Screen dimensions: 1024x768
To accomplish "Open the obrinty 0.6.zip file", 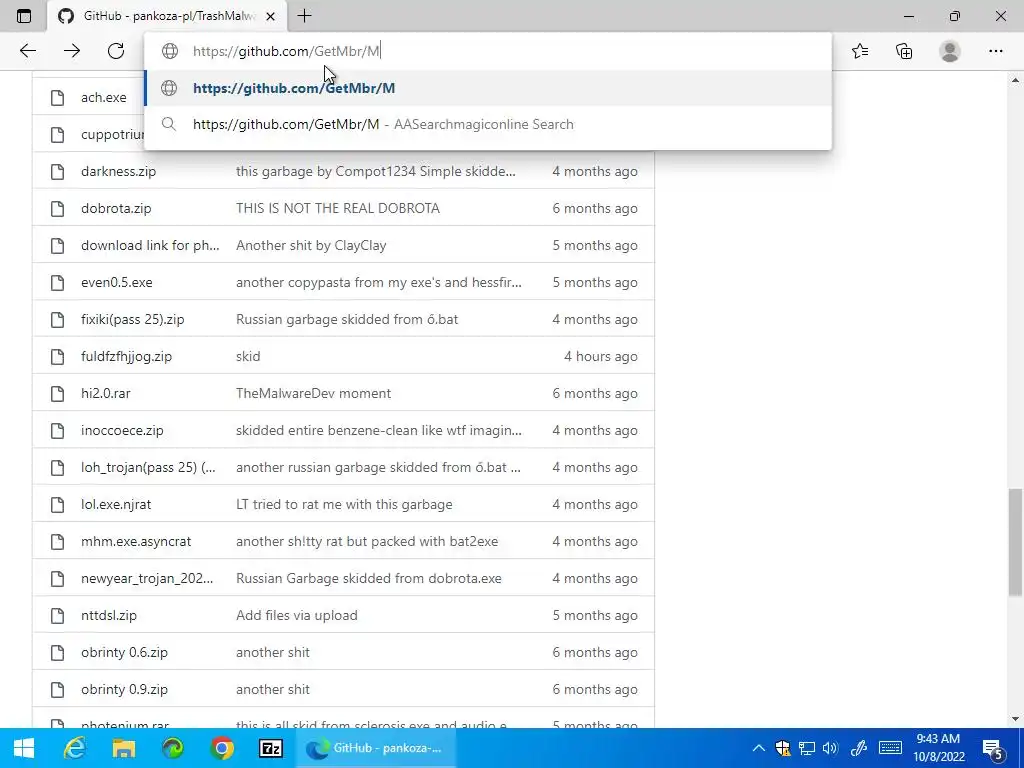I will tap(124, 652).
